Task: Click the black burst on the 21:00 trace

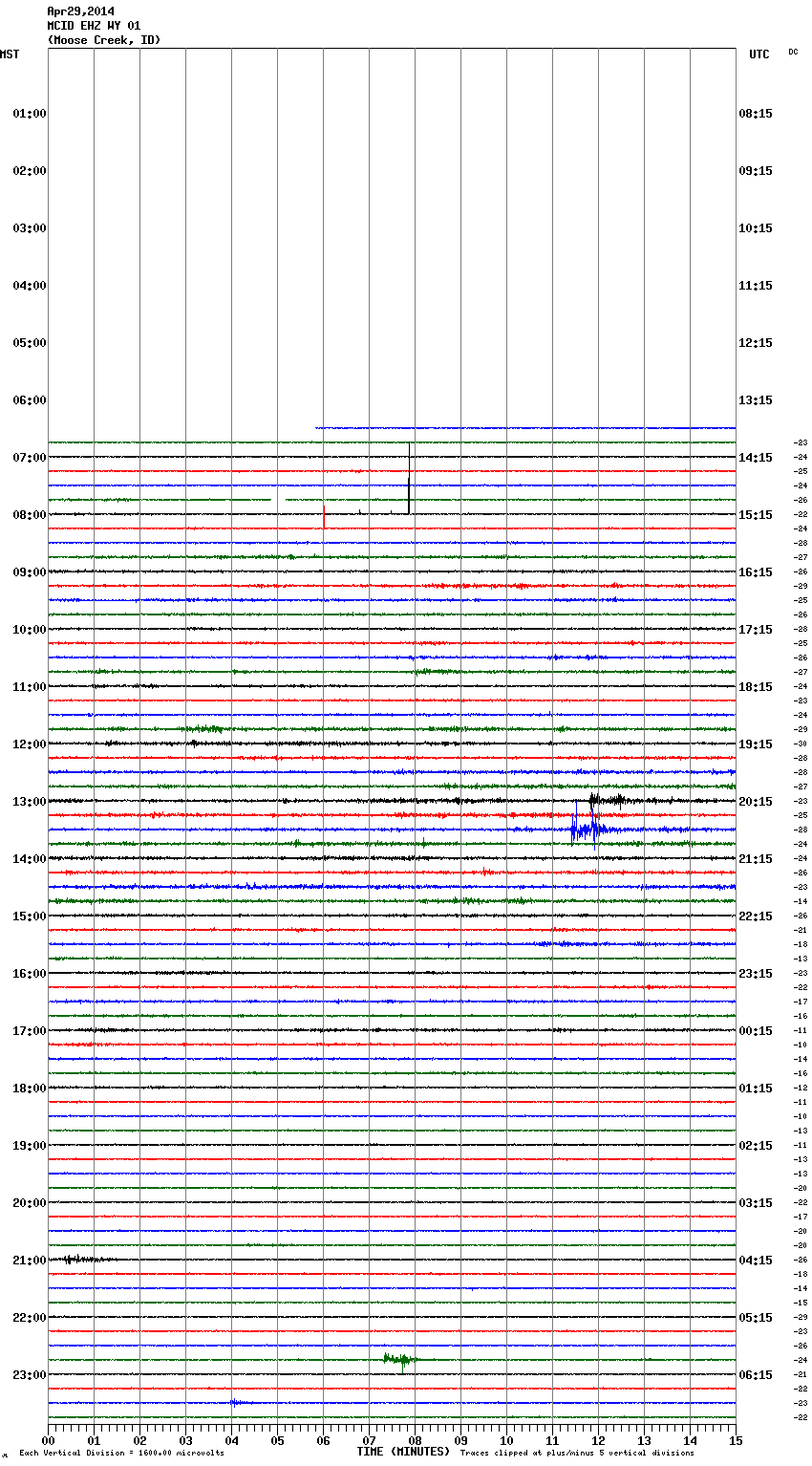Action: coord(76,1260)
